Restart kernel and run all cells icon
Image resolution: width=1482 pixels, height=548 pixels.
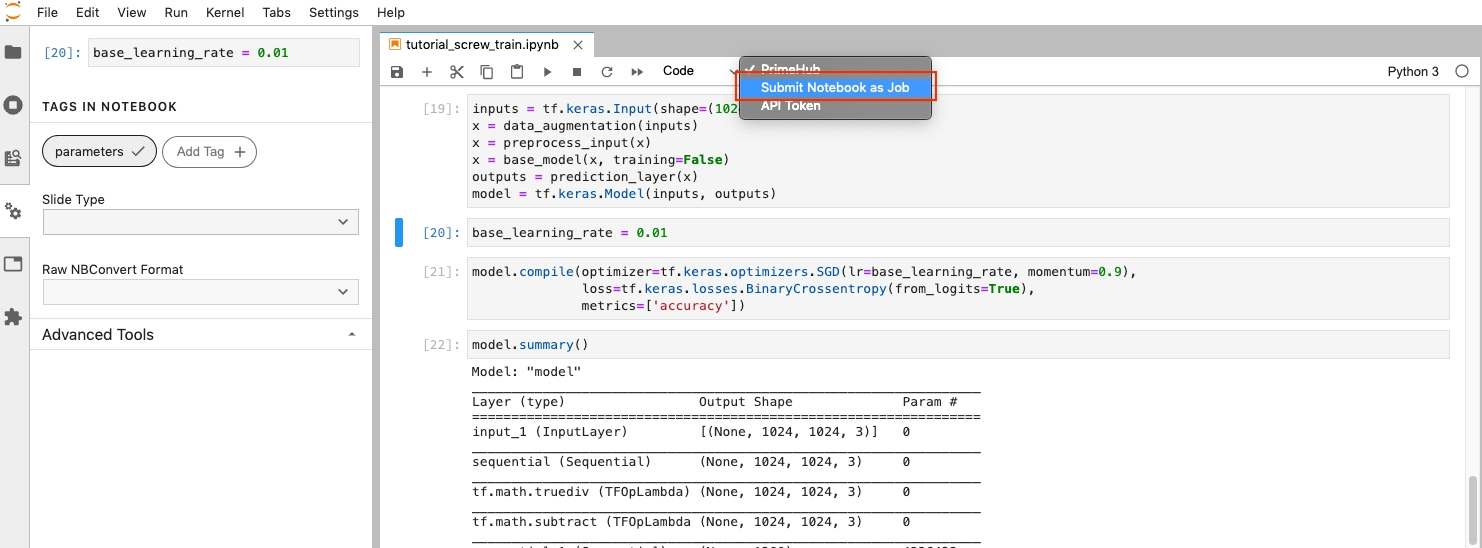pyautogui.click(x=637, y=72)
